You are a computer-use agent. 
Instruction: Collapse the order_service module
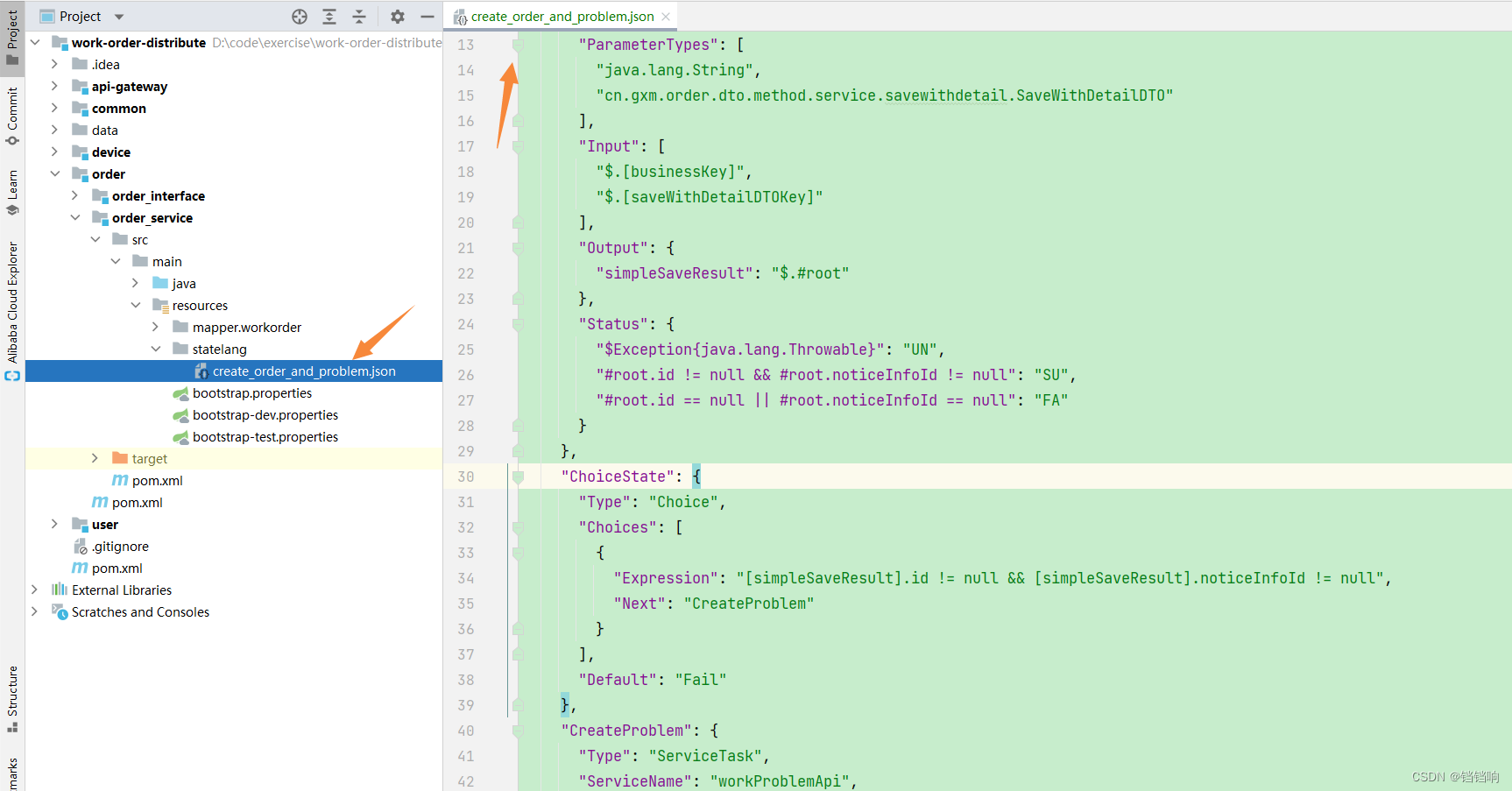pos(74,217)
